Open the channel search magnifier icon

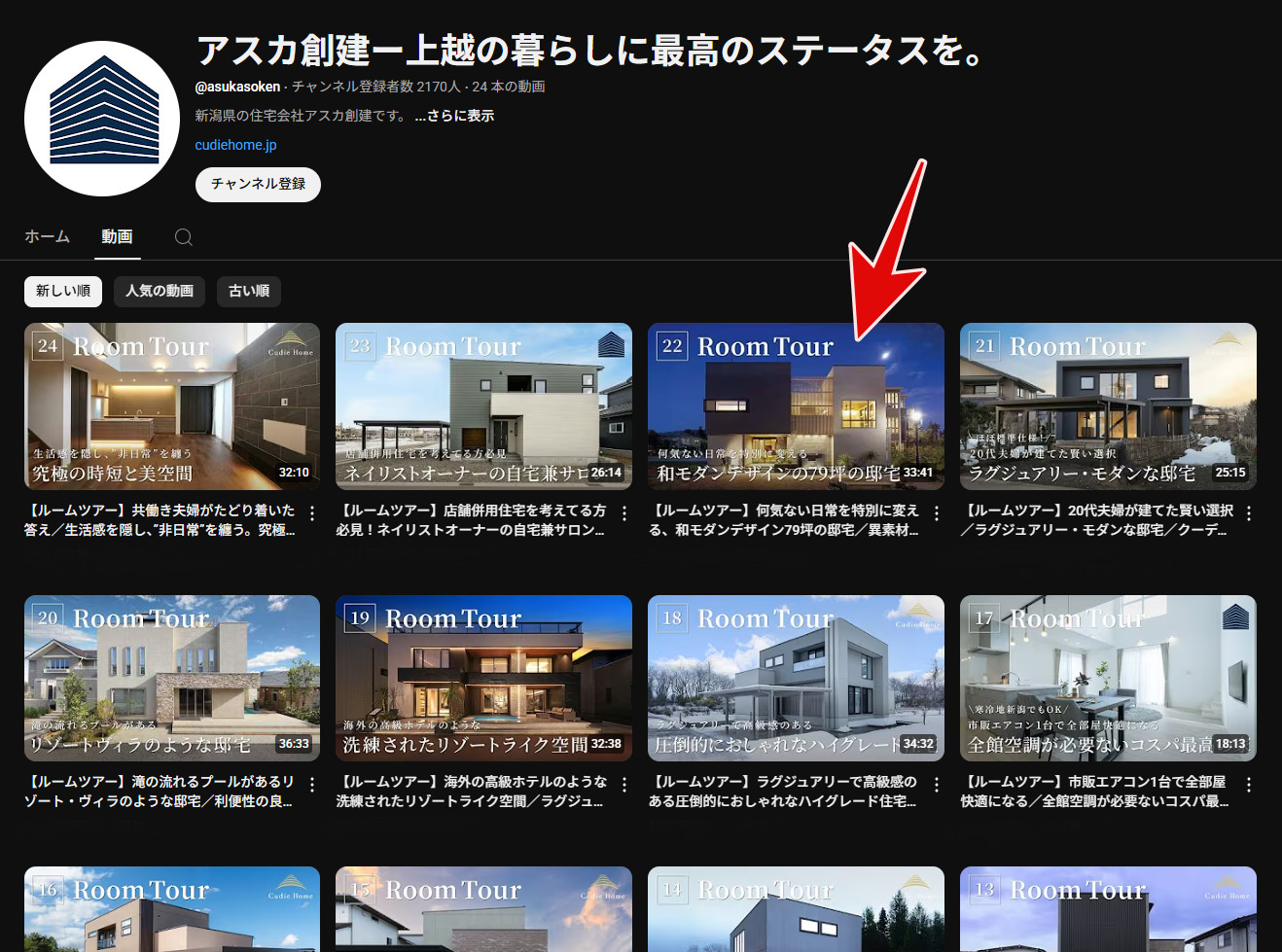184,237
